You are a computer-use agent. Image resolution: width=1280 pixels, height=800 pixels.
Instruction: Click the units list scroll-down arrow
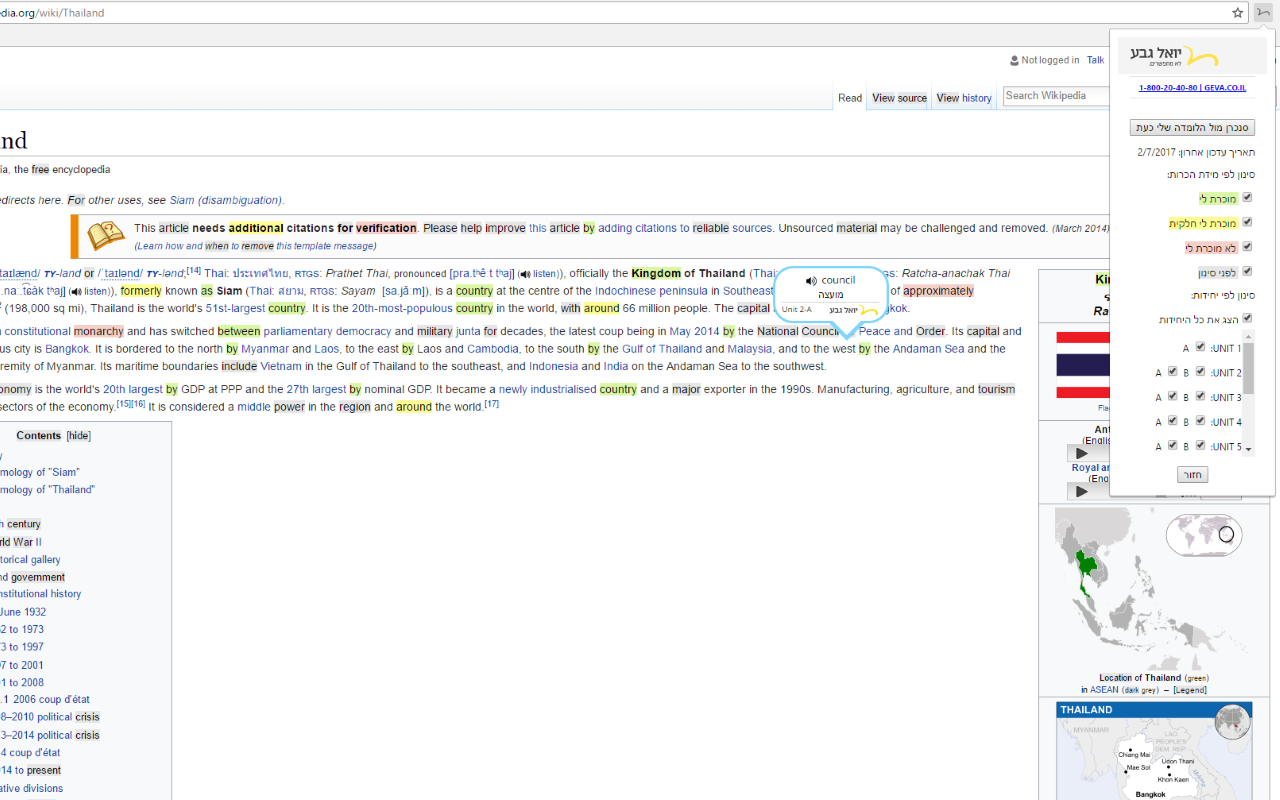(1247, 450)
